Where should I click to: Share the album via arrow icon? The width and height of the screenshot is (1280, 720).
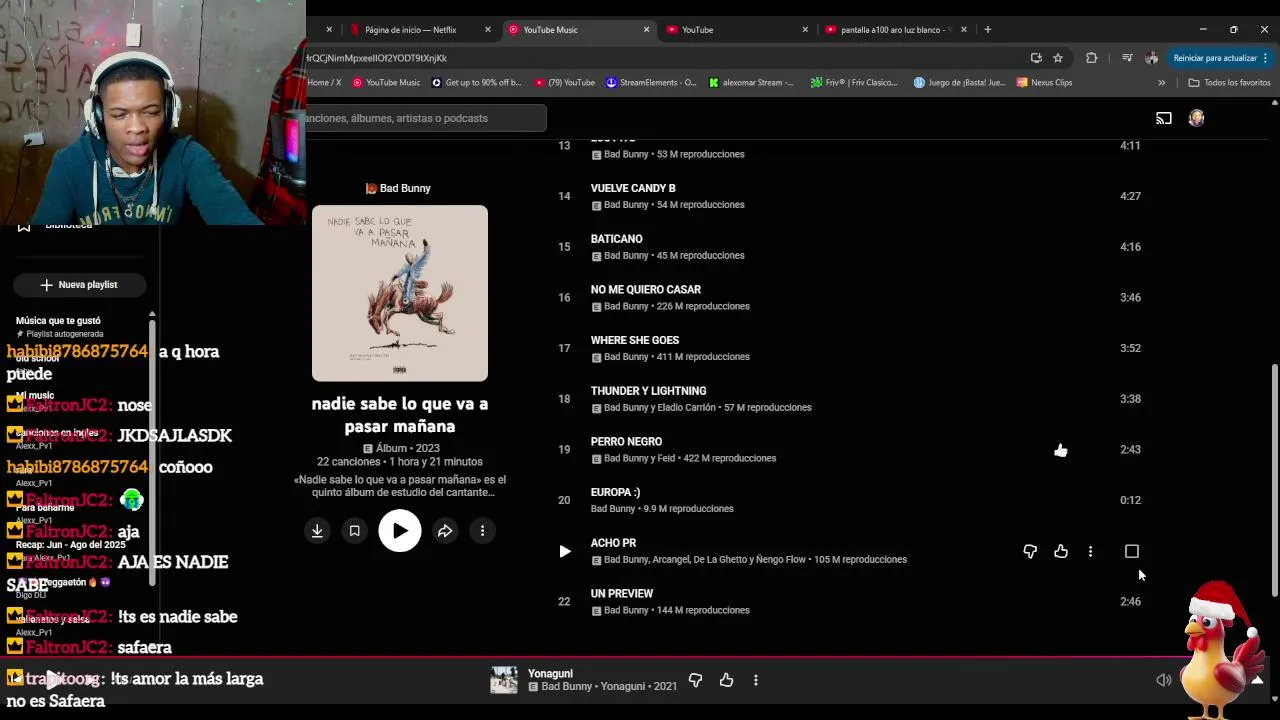[x=445, y=531]
